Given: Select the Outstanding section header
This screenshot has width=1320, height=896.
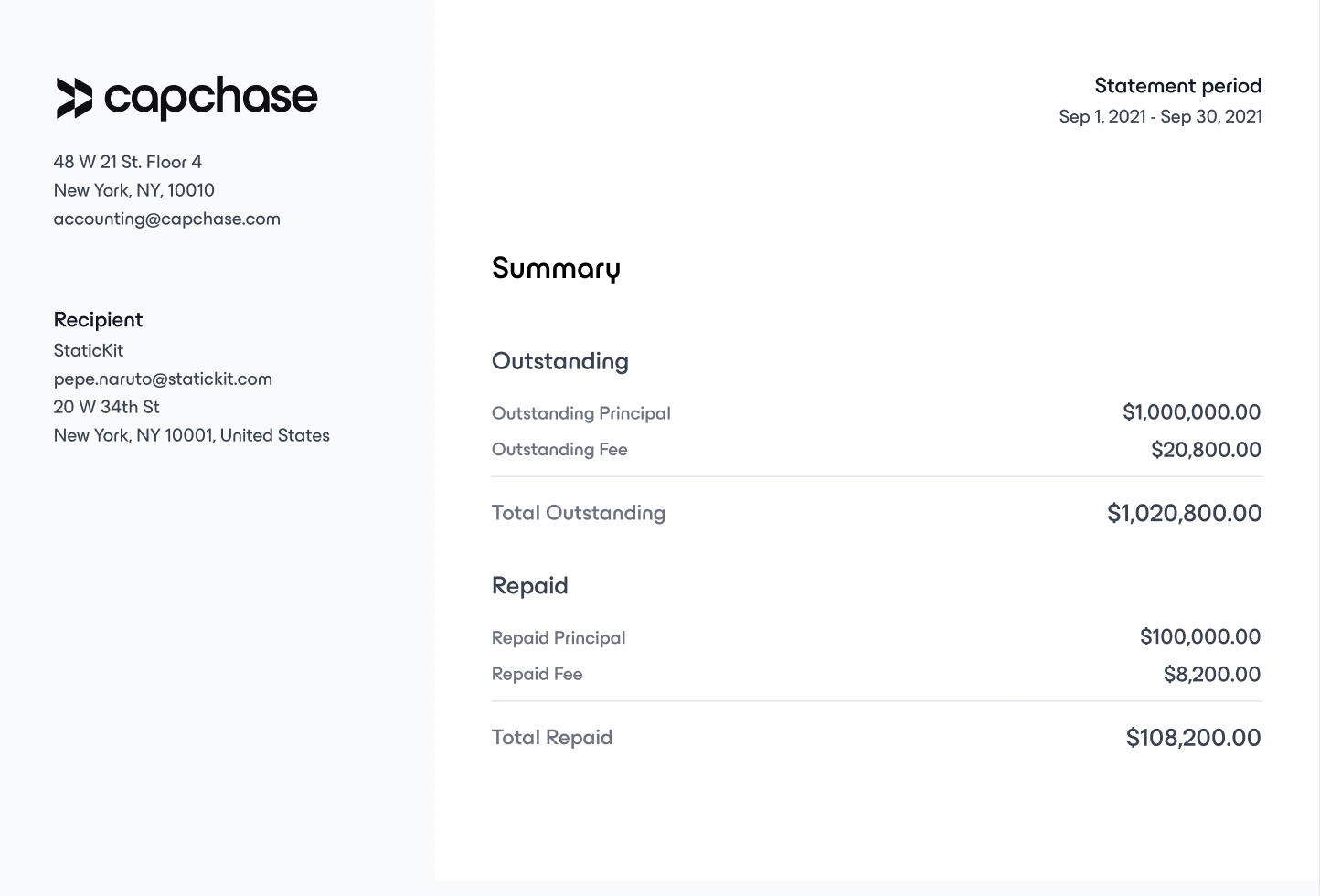Looking at the screenshot, I should coord(560,361).
